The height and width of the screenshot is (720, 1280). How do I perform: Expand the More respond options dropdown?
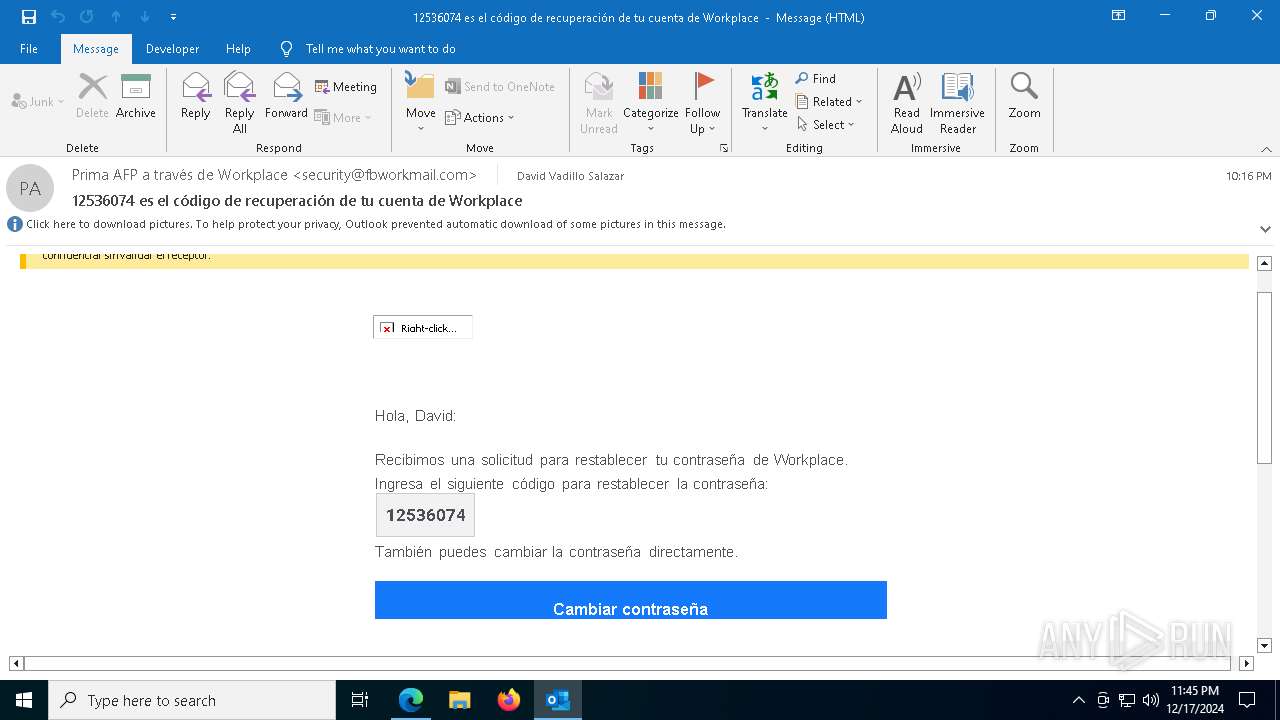point(343,117)
